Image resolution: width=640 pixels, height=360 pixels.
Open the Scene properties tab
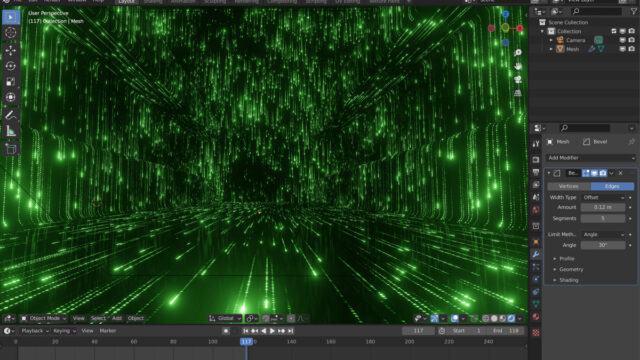coord(536,197)
